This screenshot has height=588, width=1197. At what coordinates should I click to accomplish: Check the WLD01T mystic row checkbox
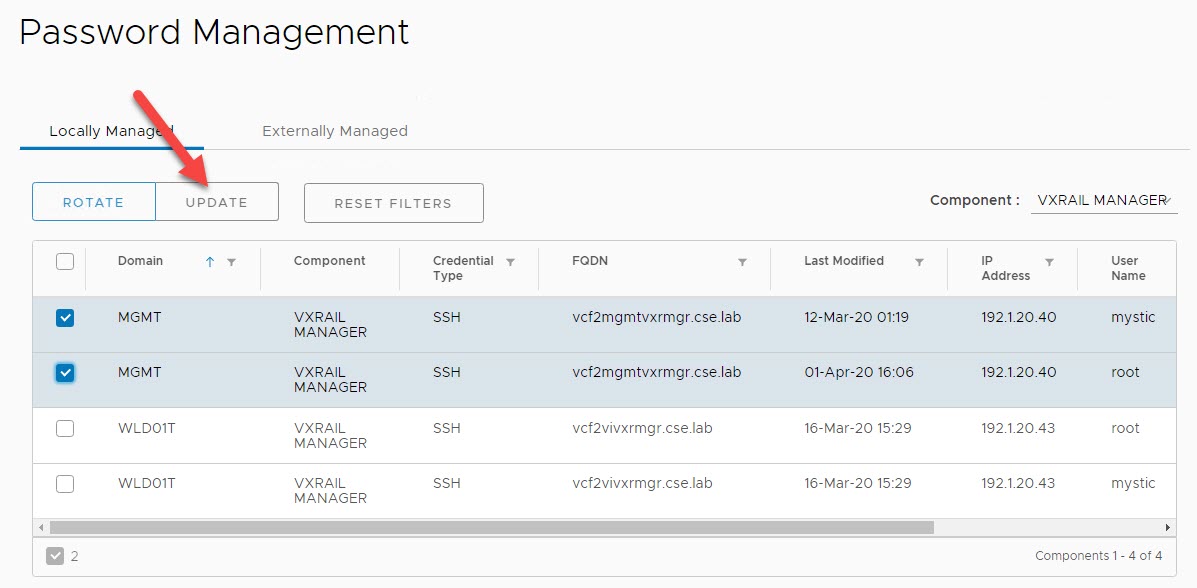pos(65,484)
